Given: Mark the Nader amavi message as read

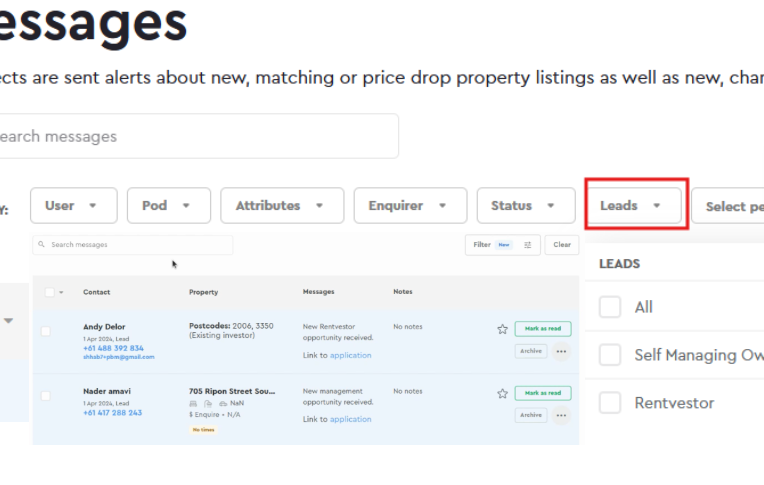Looking at the screenshot, I should point(543,393).
